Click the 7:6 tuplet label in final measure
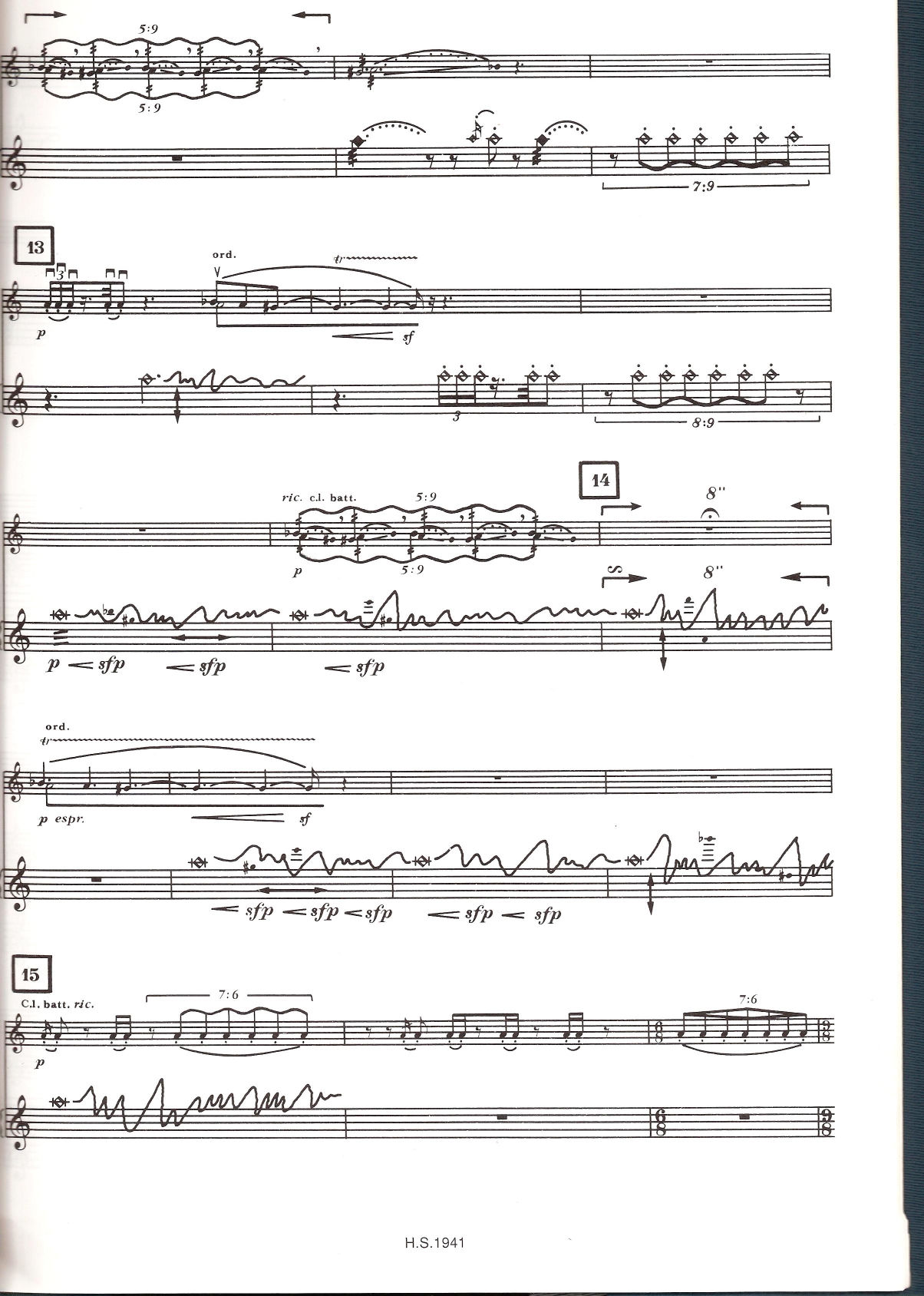The height and width of the screenshot is (1296, 924). click(x=748, y=1000)
